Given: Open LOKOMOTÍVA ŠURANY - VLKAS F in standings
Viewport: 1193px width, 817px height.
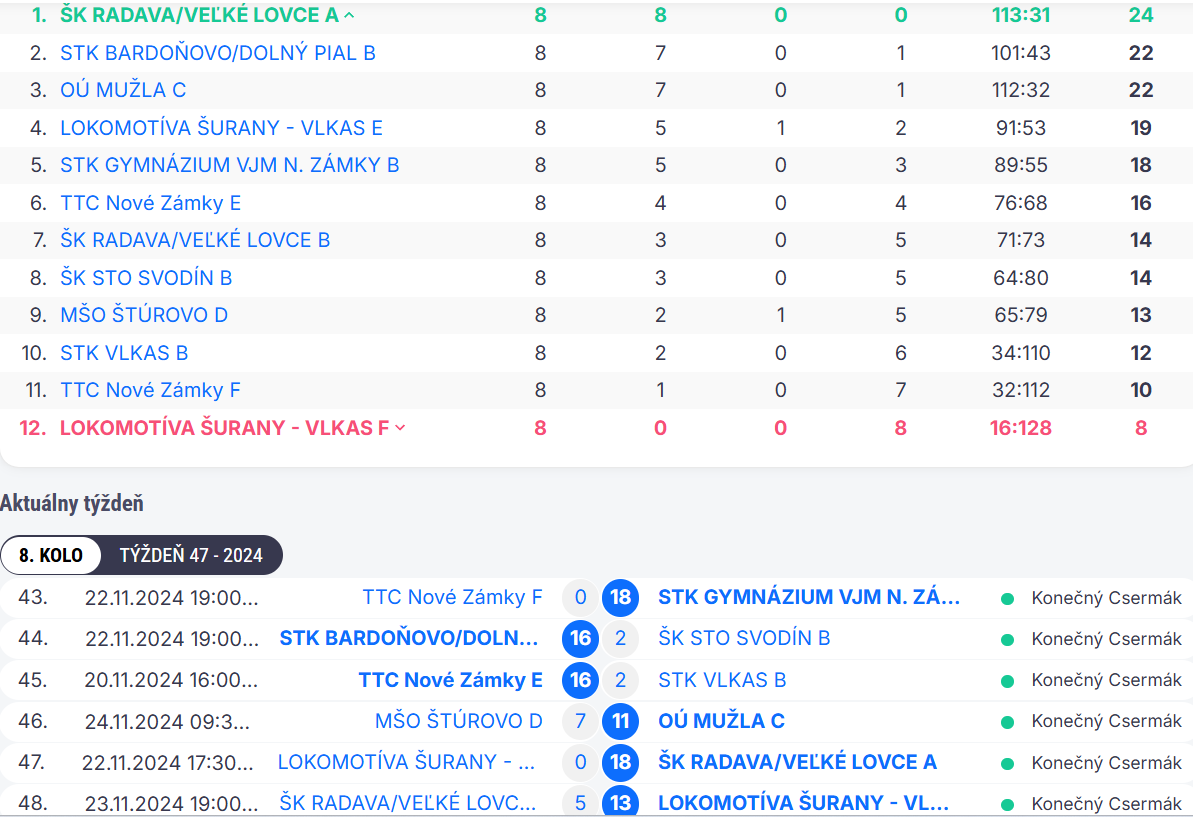Looking at the screenshot, I should (224, 428).
